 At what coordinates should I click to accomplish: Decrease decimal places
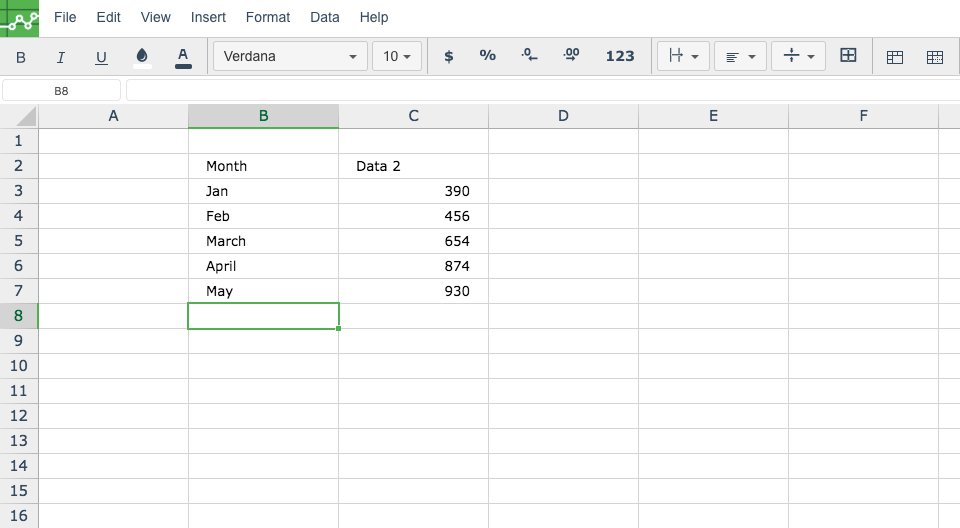(x=529, y=56)
